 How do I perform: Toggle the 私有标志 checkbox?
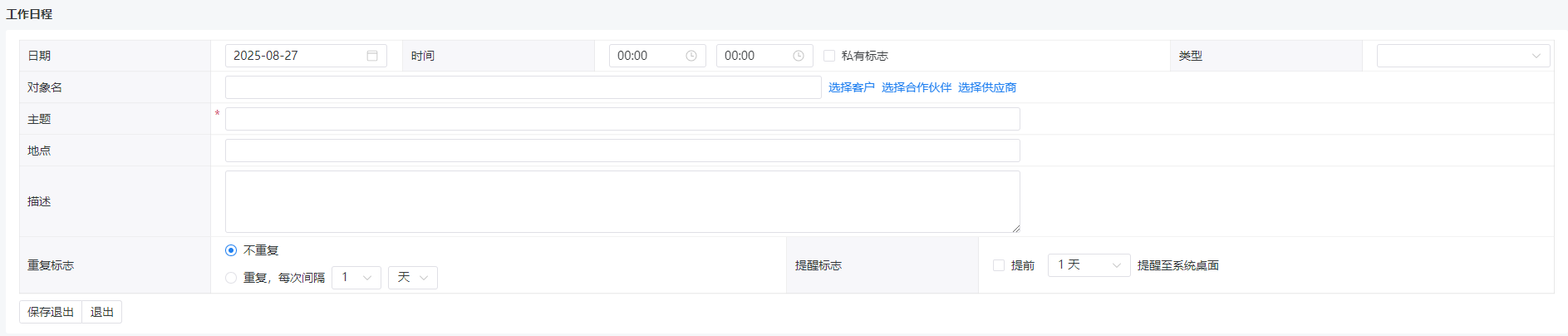[828, 56]
